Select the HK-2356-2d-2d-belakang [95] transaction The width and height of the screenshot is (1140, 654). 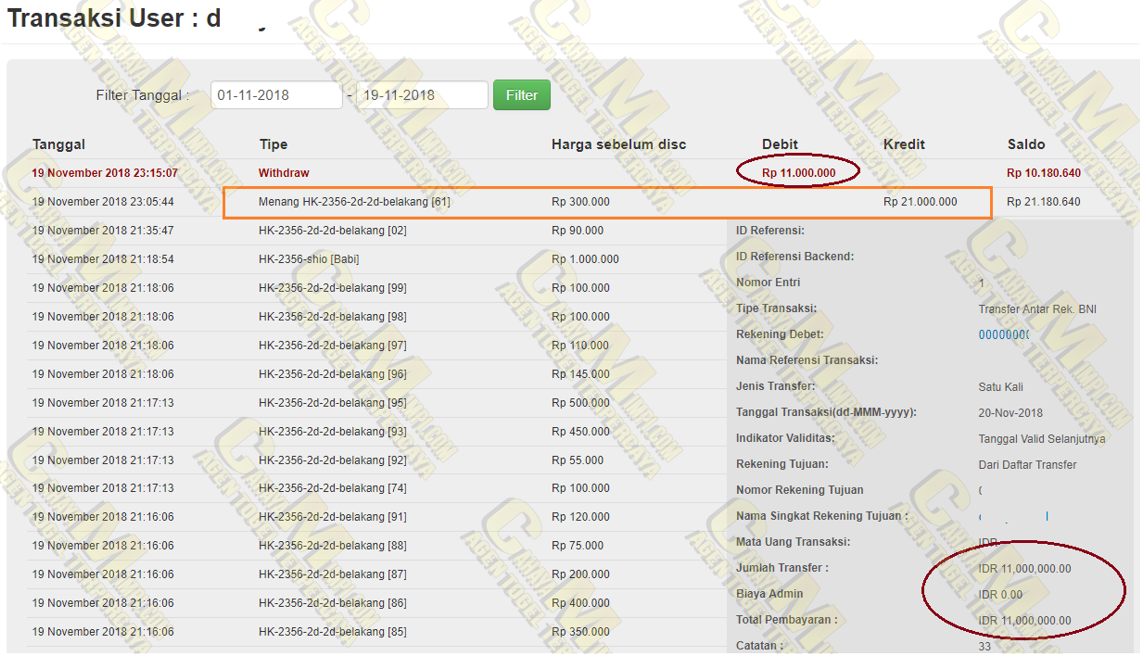tap(332, 403)
